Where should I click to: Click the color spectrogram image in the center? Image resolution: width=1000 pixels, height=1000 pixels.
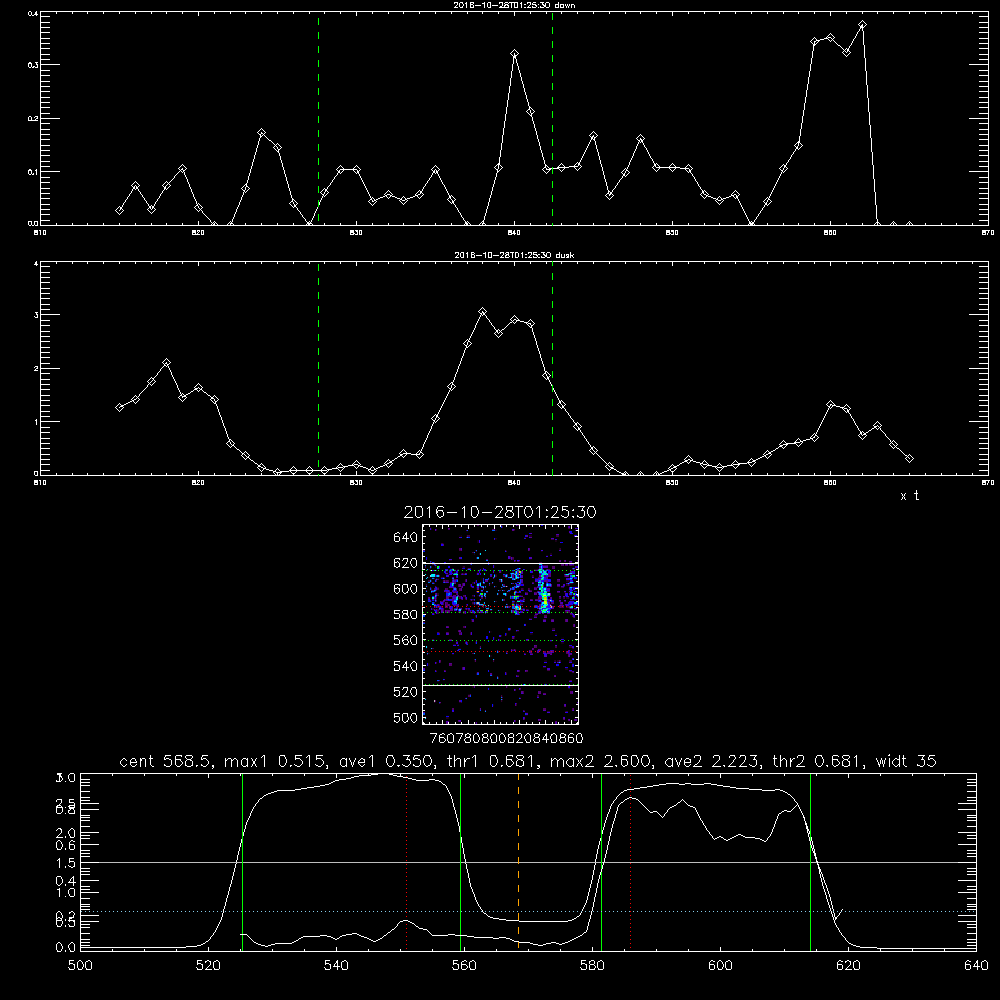coord(501,624)
